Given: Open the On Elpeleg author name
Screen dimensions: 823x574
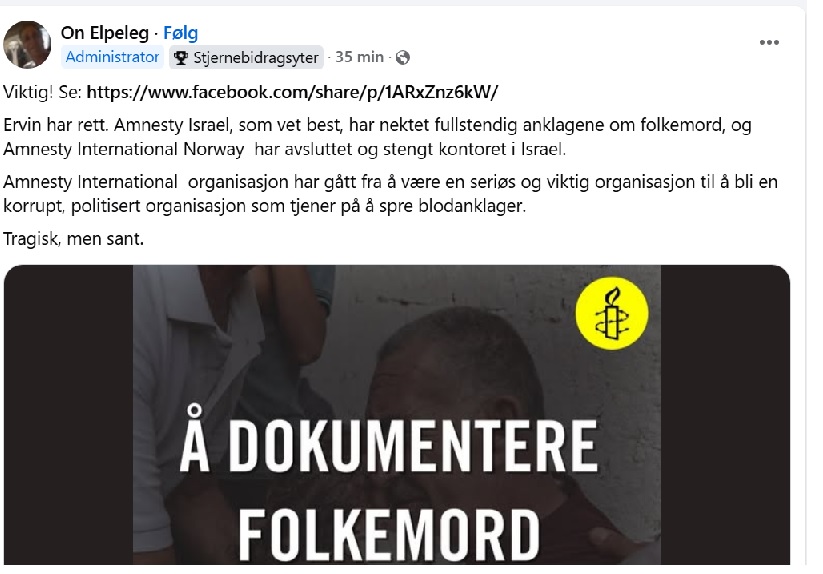Looking at the screenshot, I should (105, 33).
